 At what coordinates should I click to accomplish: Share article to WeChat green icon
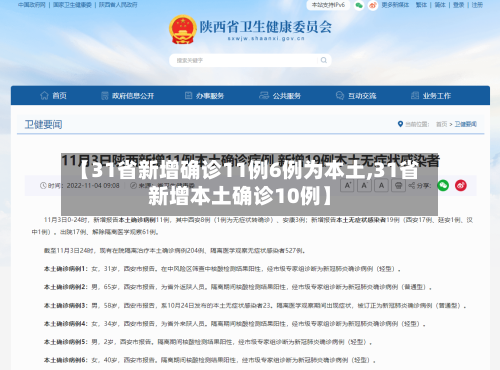coord(443,185)
